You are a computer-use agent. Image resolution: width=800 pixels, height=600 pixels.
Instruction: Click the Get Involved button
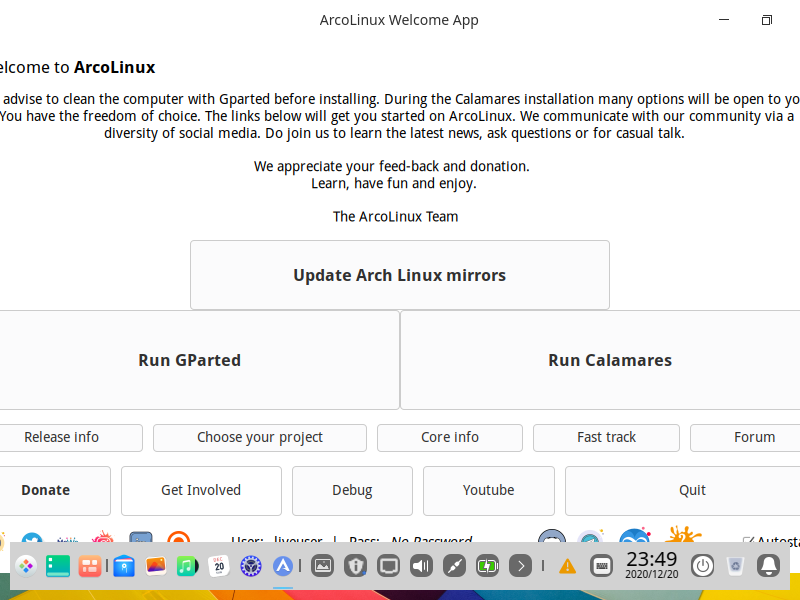tap(201, 490)
